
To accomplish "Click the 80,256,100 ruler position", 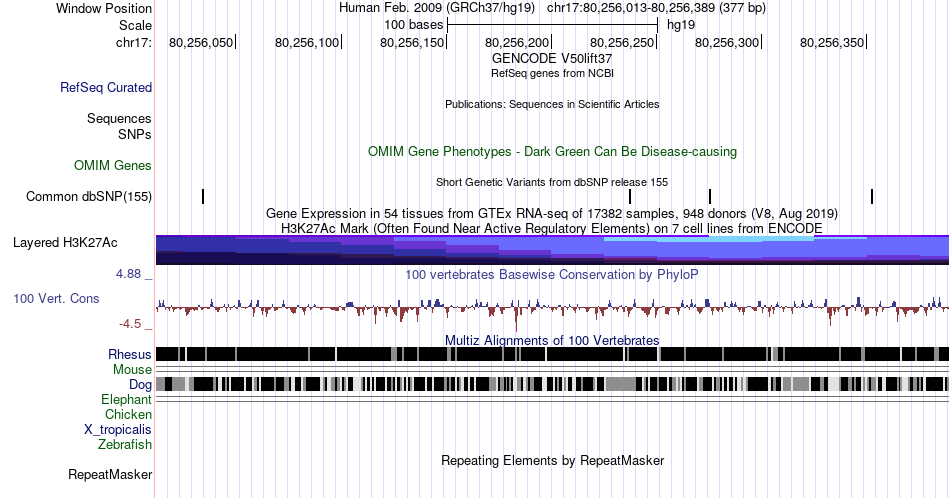I will (x=307, y=42).
